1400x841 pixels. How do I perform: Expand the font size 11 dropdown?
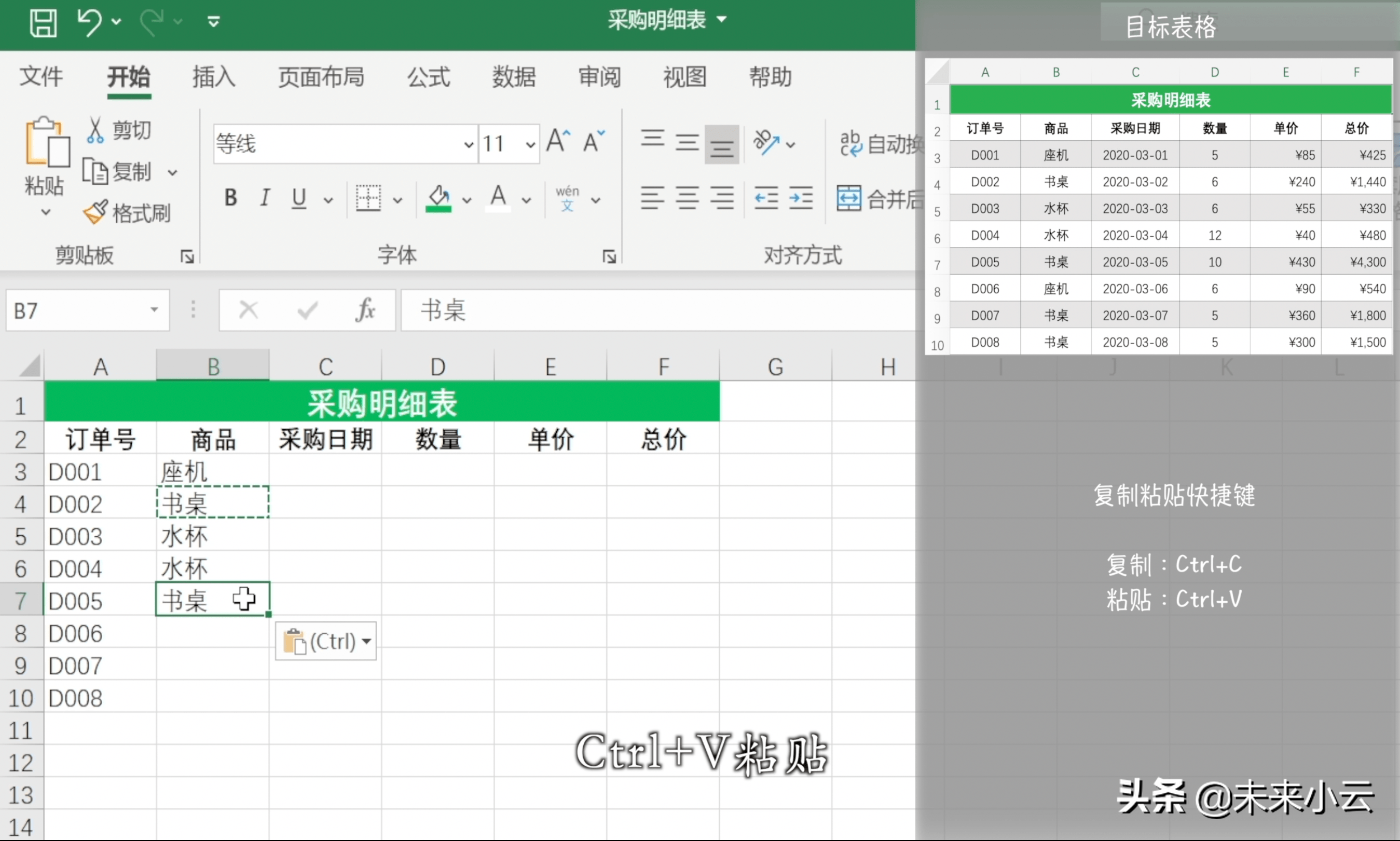pos(530,144)
